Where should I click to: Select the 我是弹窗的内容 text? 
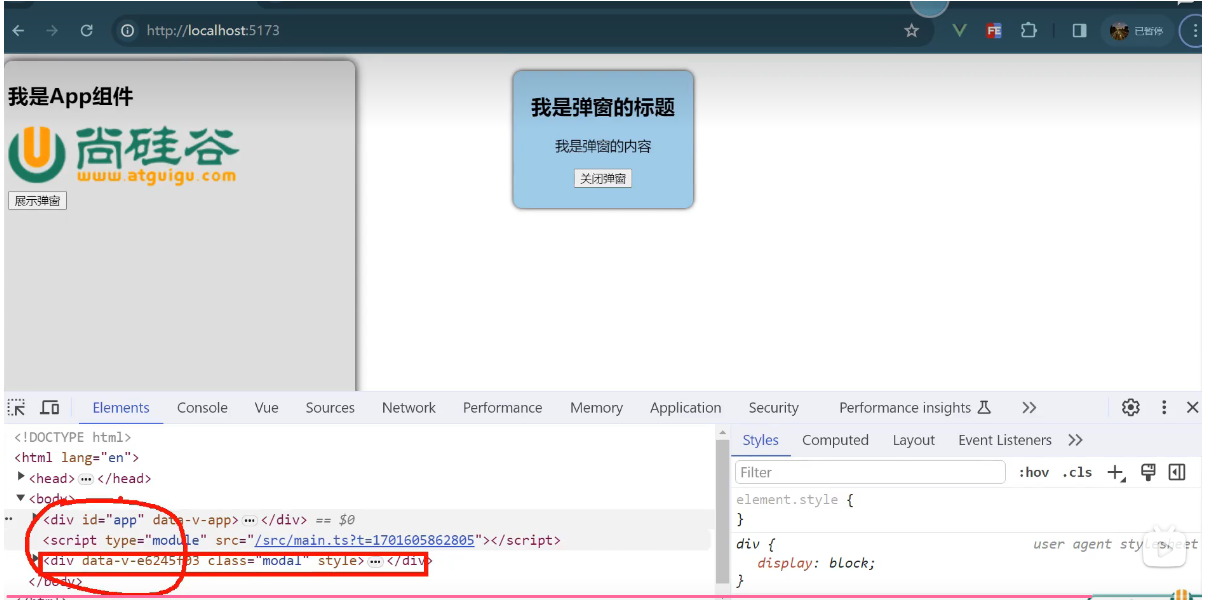tap(603, 146)
